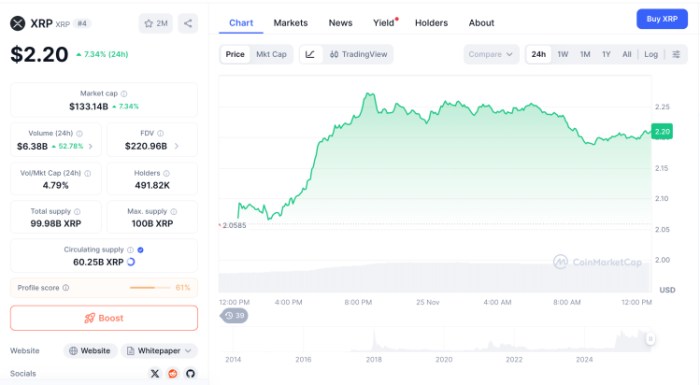Open the GitHub social link
This screenshot has height=385, width=700.
point(191,373)
